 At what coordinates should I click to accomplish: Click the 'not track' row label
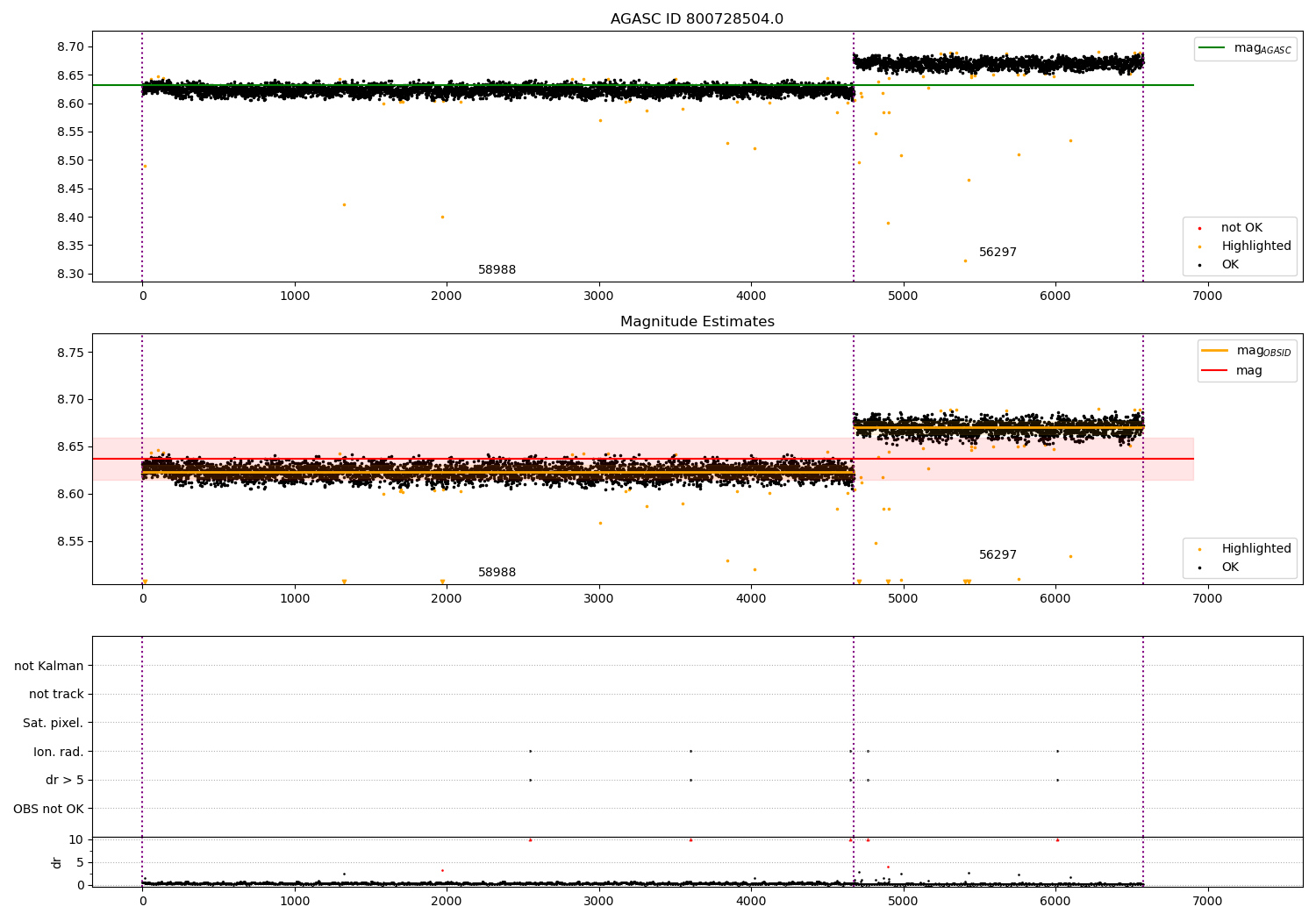point(56,695)
